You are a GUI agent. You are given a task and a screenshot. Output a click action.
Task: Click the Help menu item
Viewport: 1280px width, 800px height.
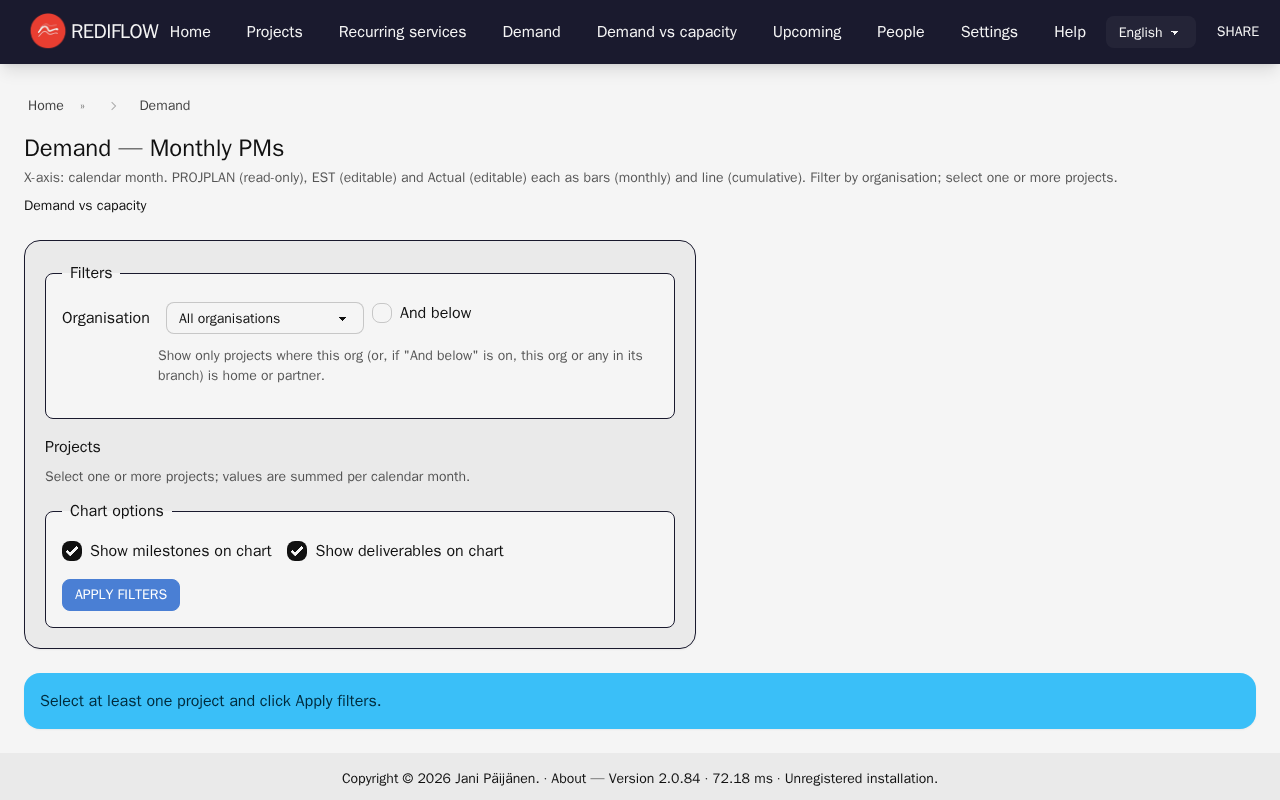click(x=1069, y=32)
